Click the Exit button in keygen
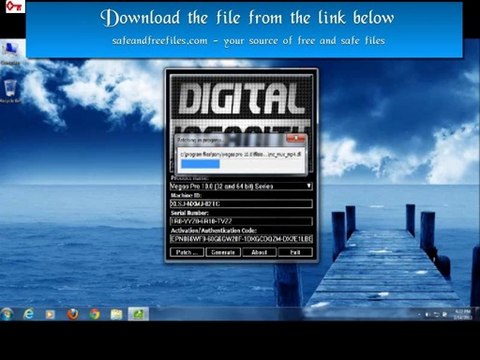 tap(295, 252)
